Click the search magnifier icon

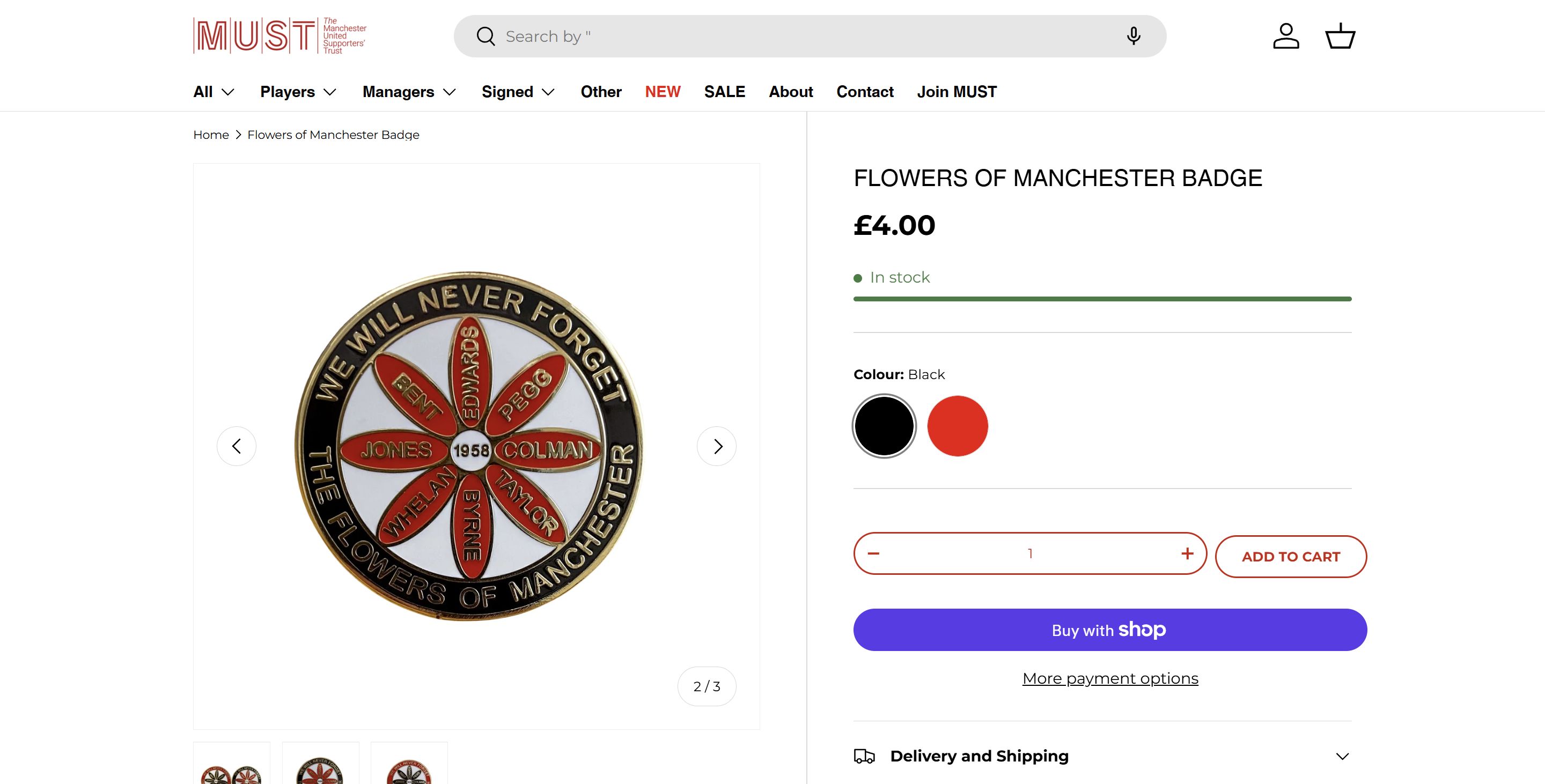pyautogui.click(x=485, y=36)
